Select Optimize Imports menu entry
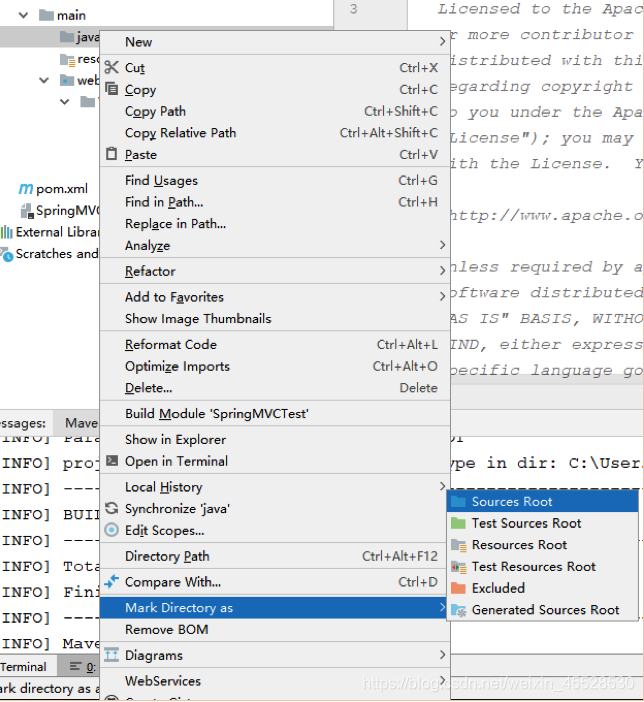 [275, 366]
